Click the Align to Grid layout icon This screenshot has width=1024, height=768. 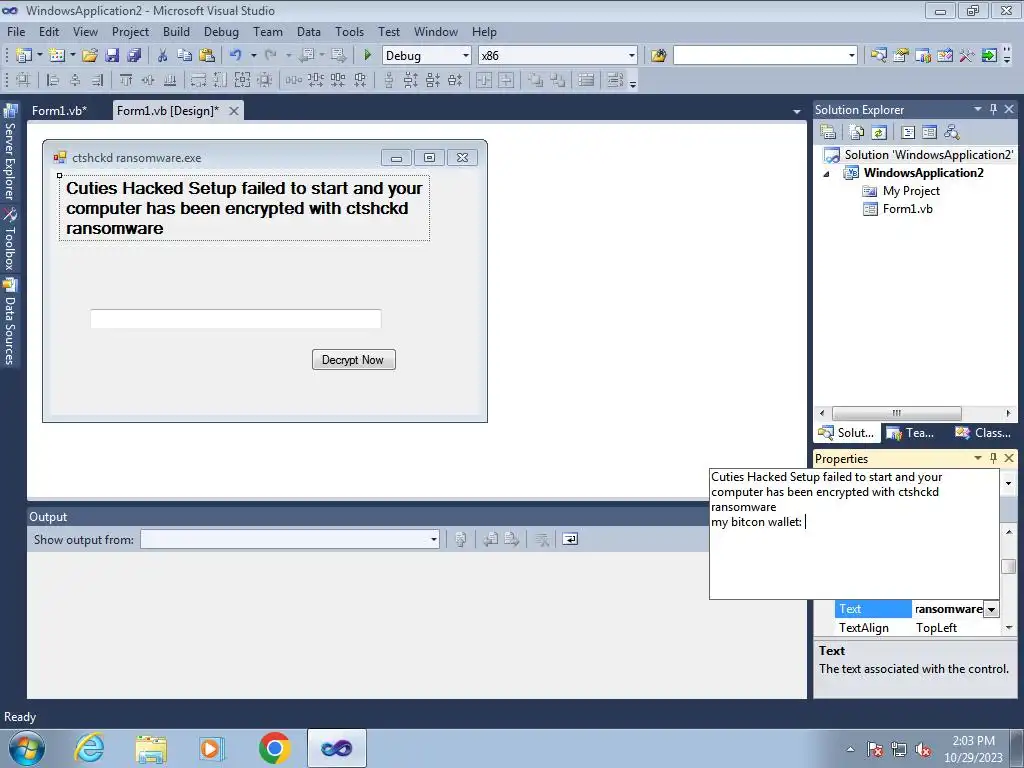[x=23, y=80]
